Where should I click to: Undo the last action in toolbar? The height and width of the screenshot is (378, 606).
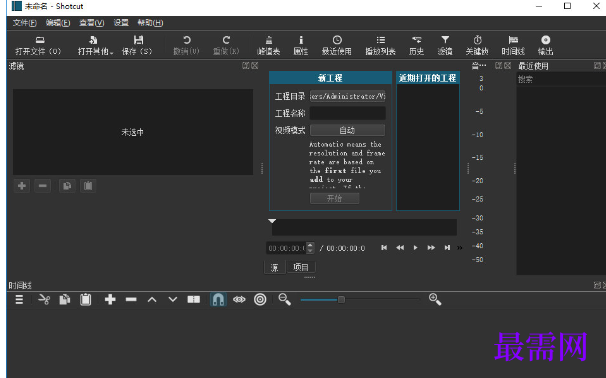[186, 45]
